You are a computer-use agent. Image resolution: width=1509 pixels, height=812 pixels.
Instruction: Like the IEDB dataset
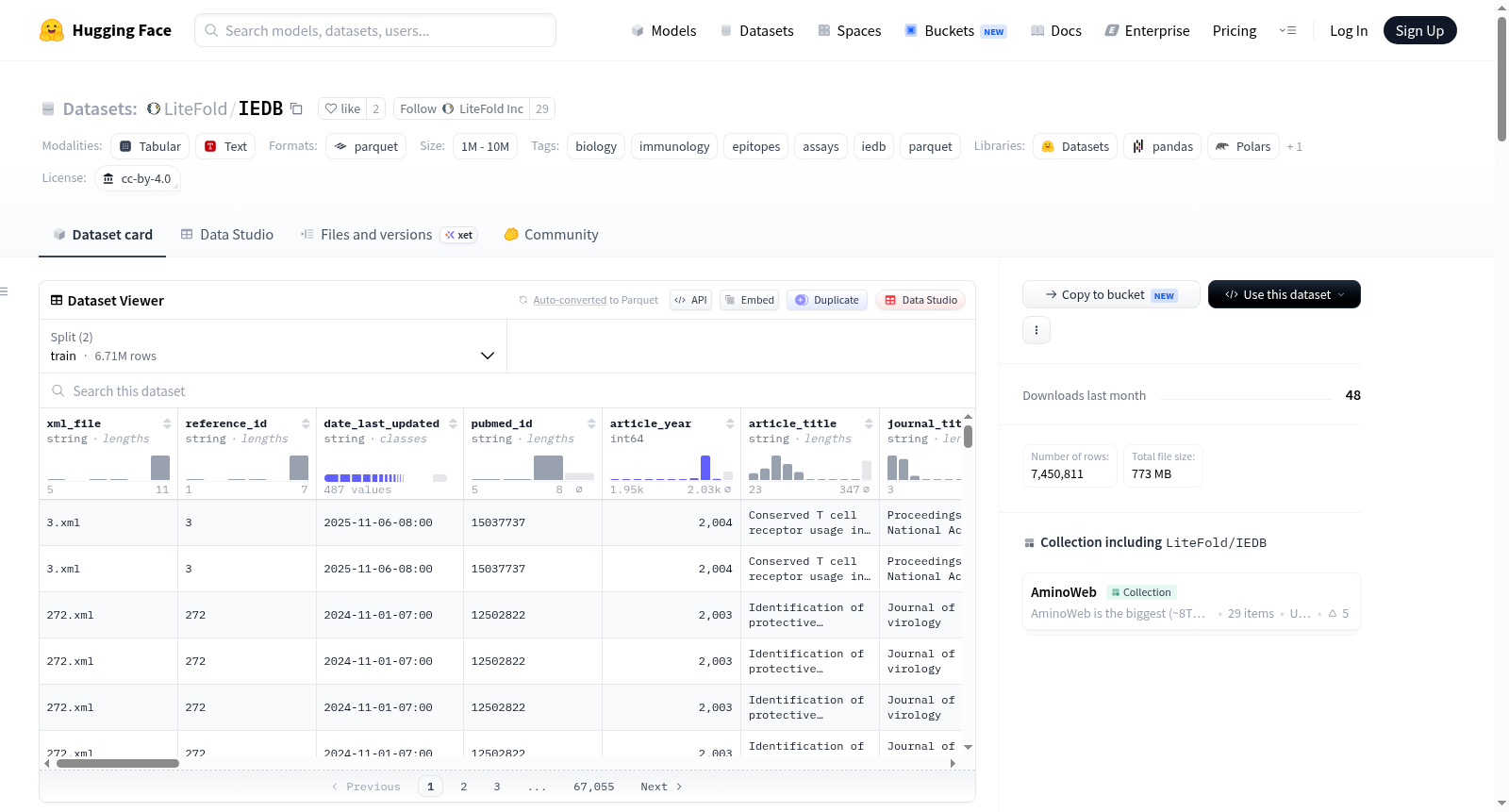point(342,108)
